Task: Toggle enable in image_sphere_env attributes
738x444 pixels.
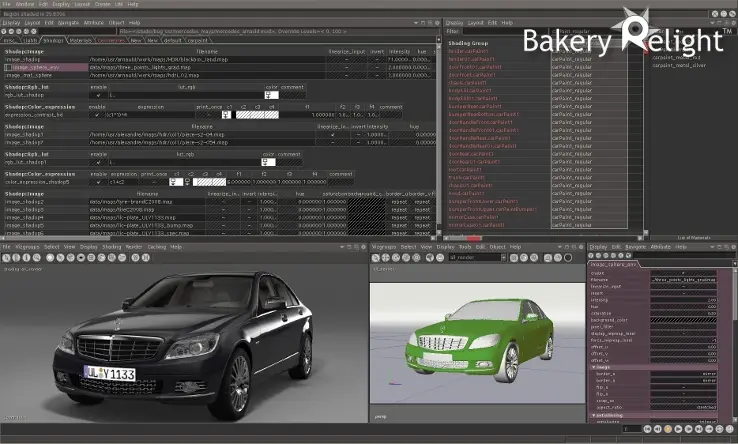Action: tap(683, 273)
